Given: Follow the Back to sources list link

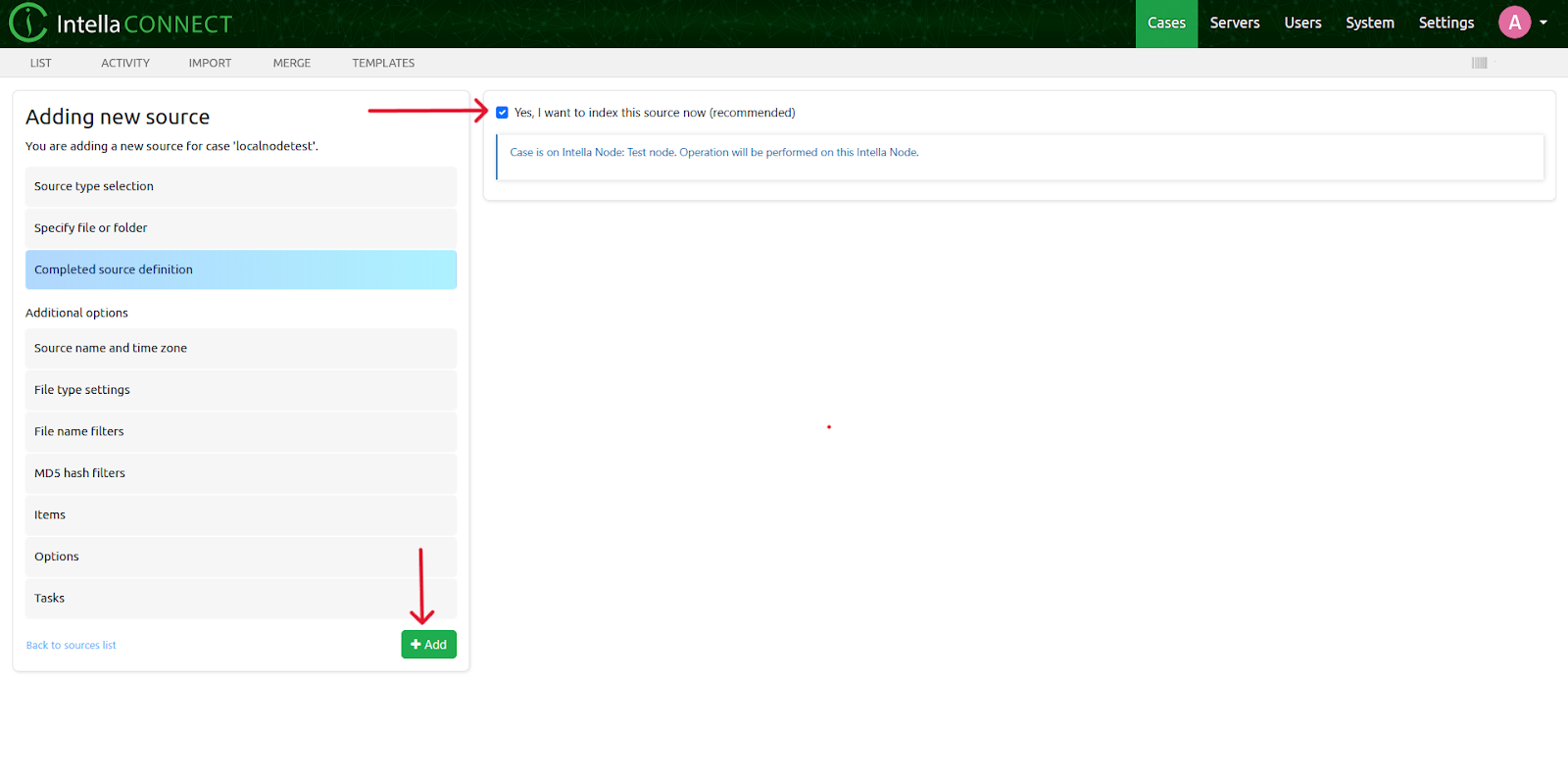Looking at the screenshot, I should point(71,646).
